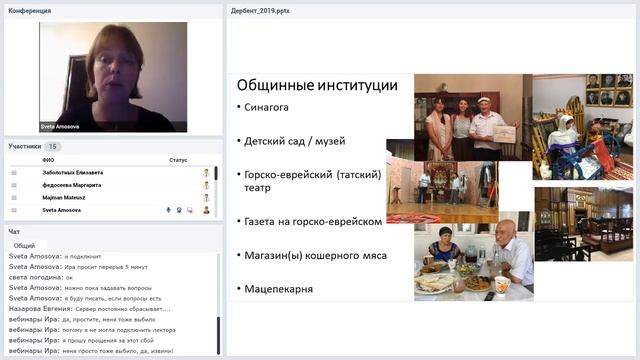Screen dimensions: 640x360
Task: Click the gray square beside Заболотных Елизавета
Action: [x=14, y=173]
